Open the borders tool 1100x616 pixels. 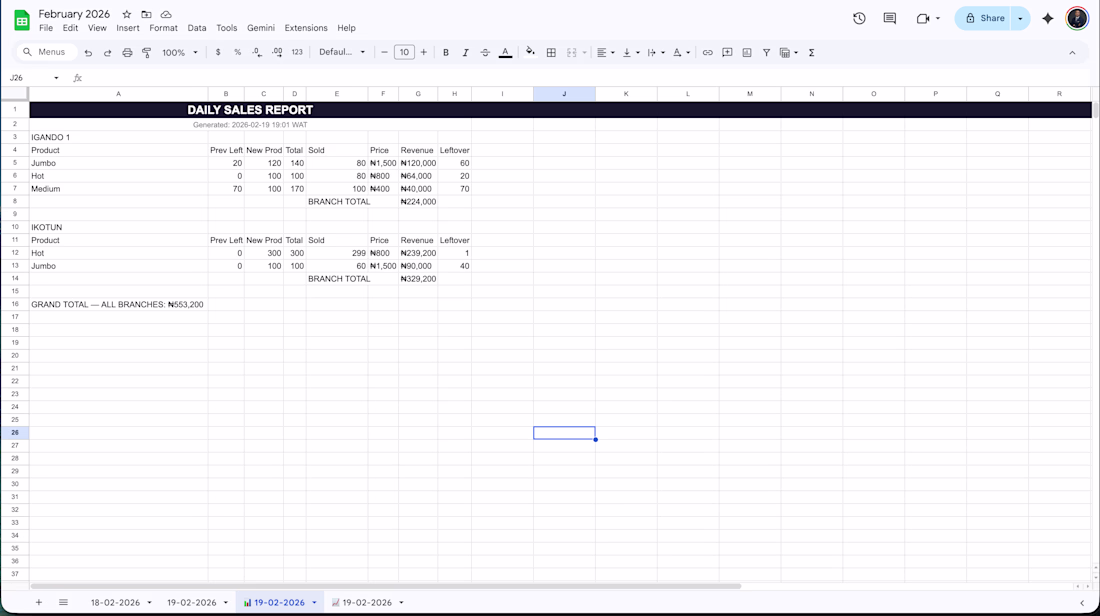tap(551, 53)
